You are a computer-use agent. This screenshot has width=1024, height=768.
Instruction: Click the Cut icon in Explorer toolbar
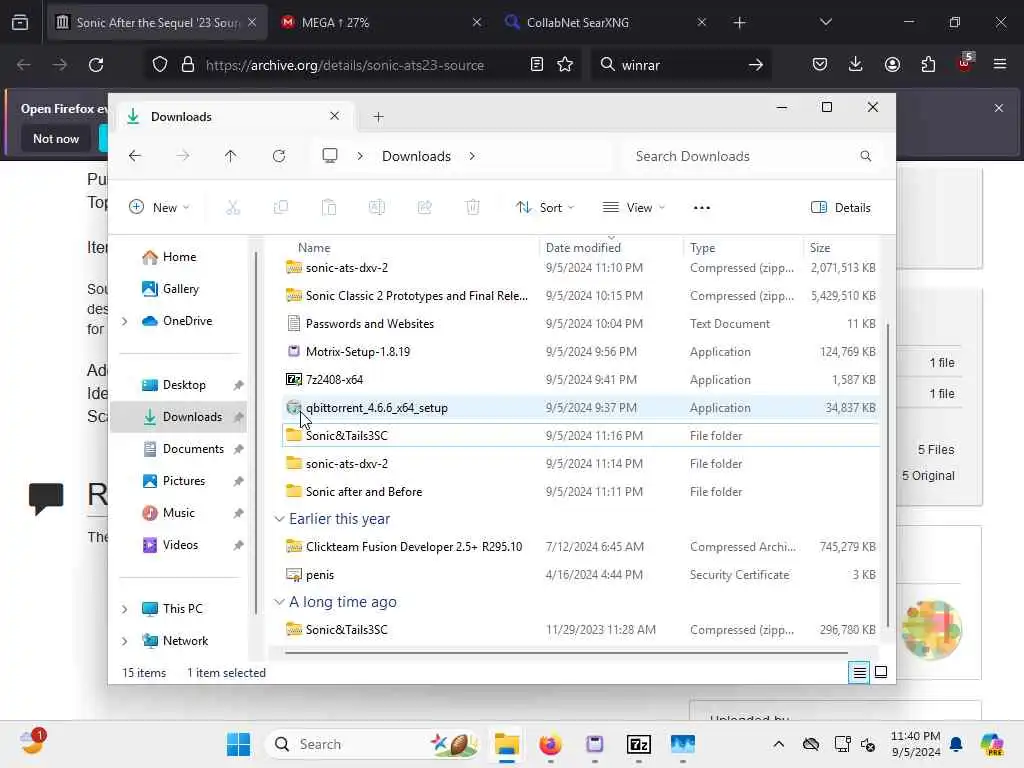point(232,208)
